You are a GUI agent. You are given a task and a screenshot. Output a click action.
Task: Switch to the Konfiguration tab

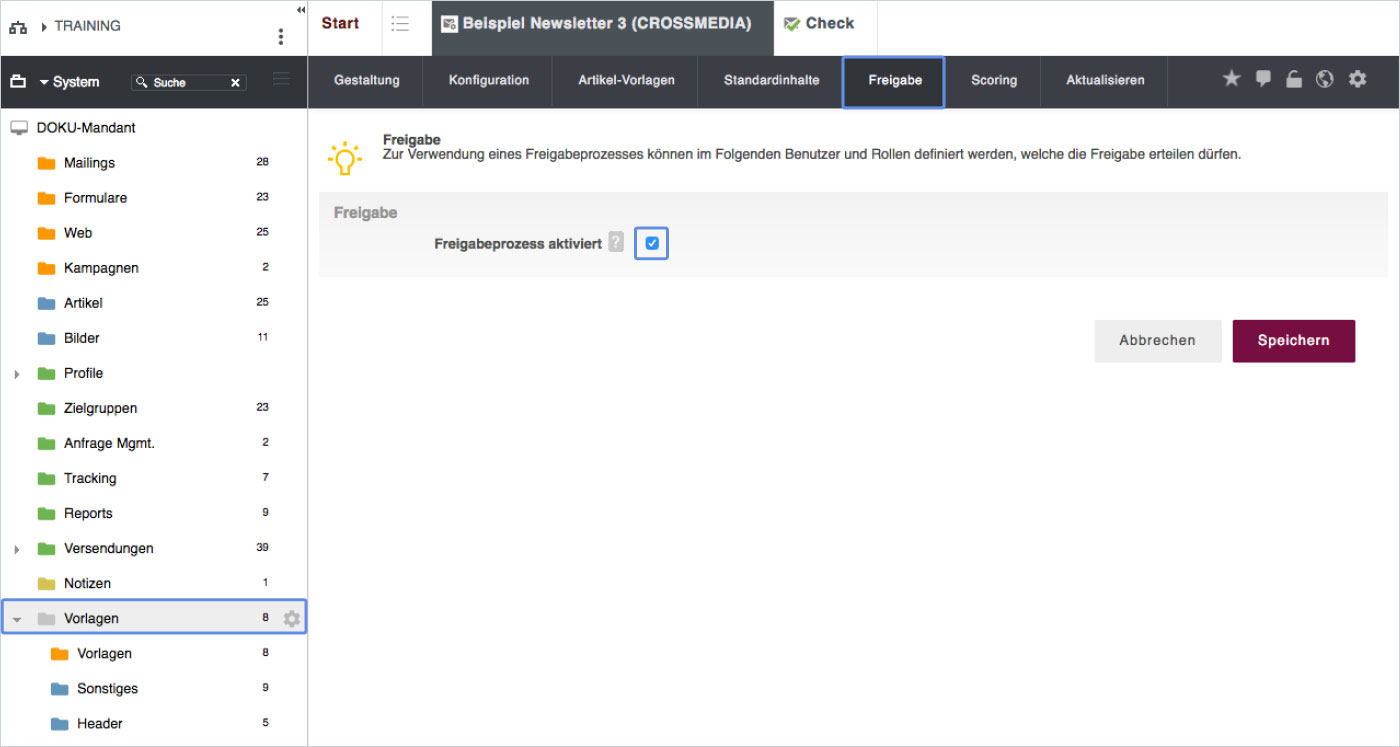pyautogui.click(x=488, y=80)
